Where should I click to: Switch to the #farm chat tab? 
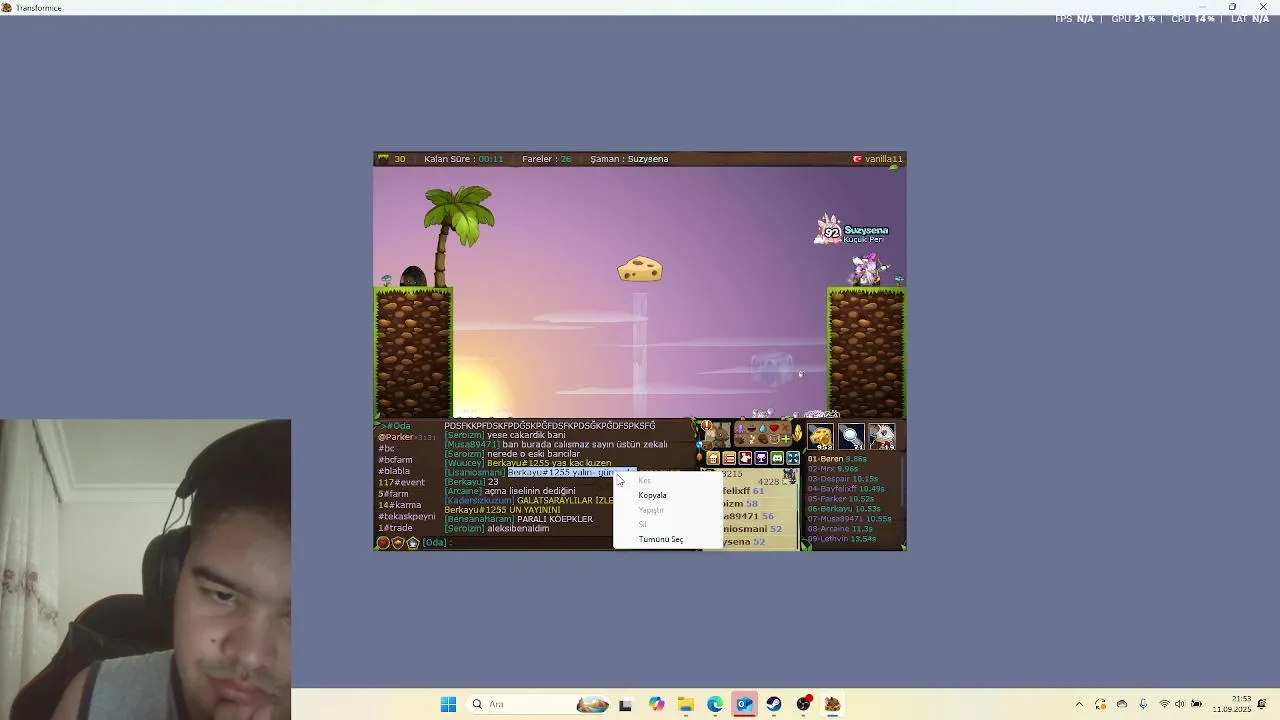[393, 494]
